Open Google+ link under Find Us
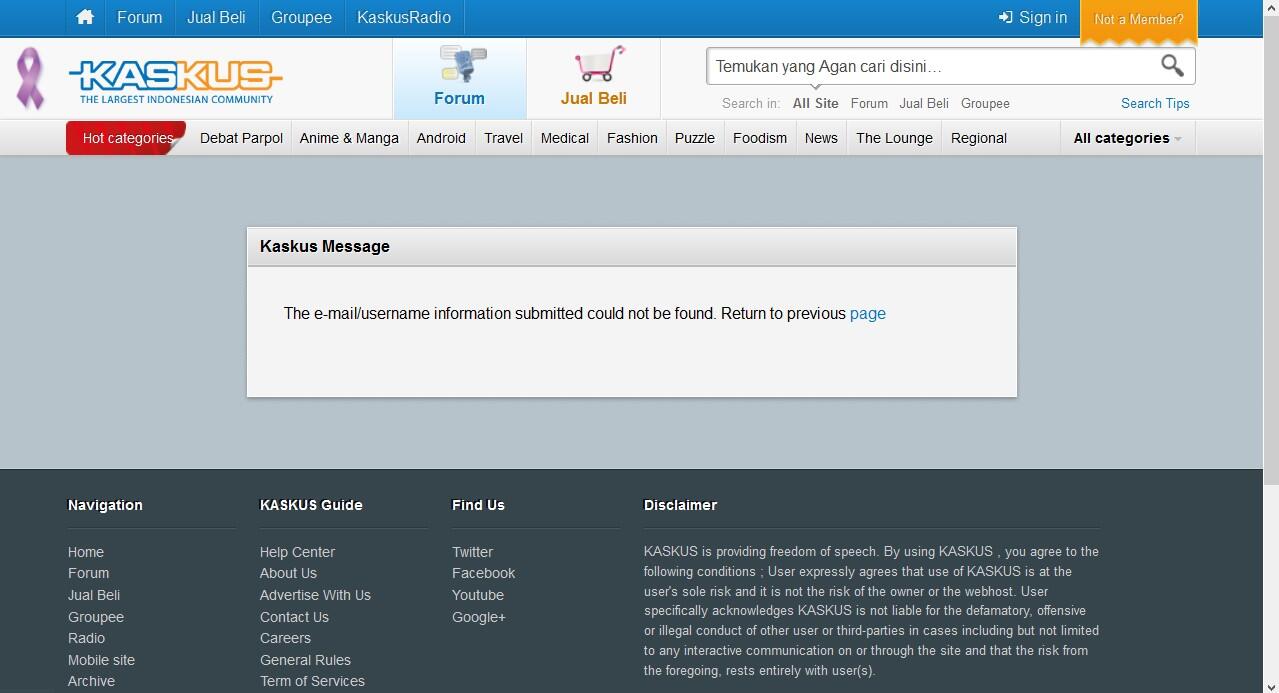1279x693 pixels. pyautogui.click(x=479, y=617)
